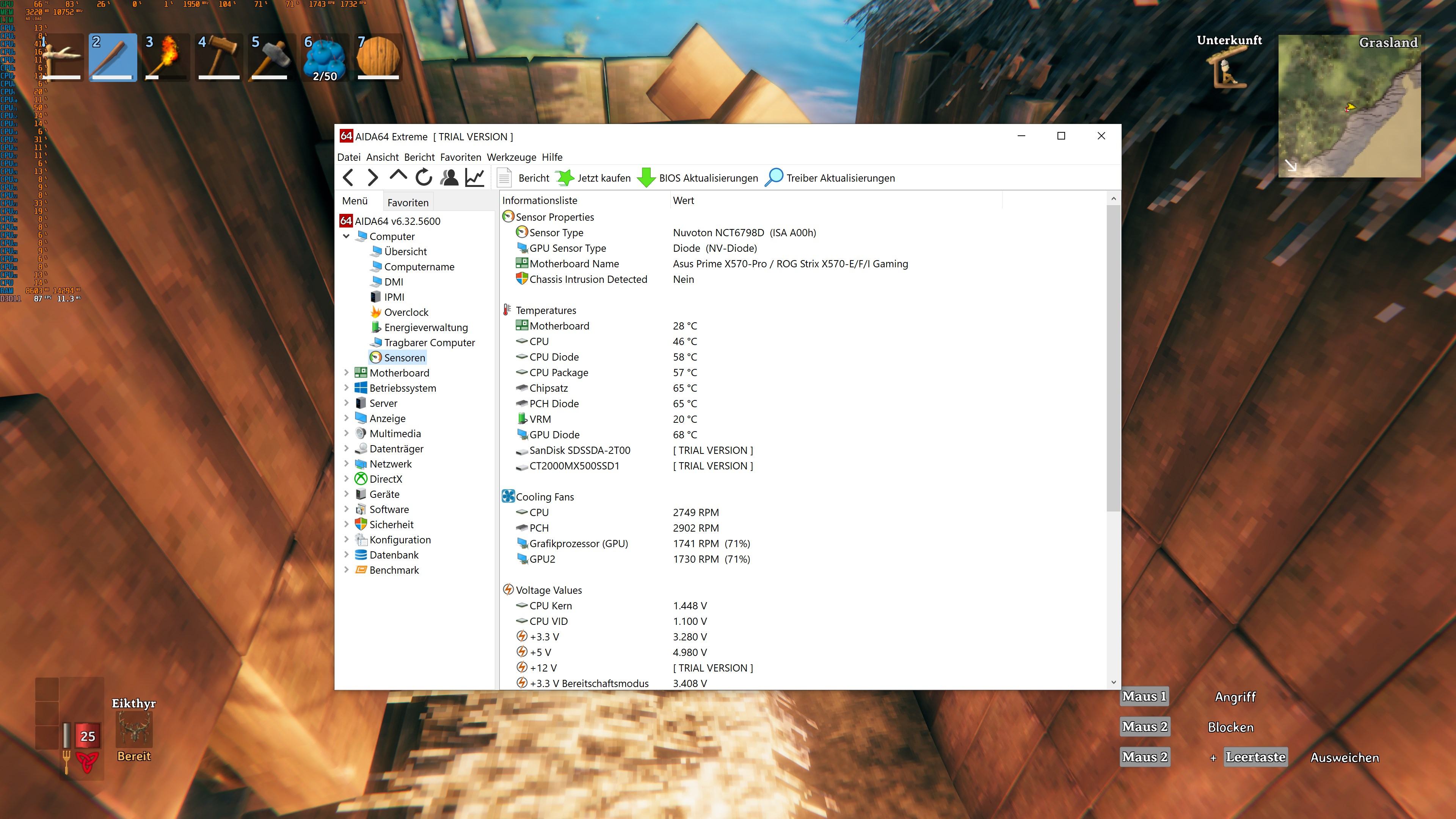Click the Benchmark icon in tree
This screenshot has width=1456, height=819.
(x=361, y=570)
